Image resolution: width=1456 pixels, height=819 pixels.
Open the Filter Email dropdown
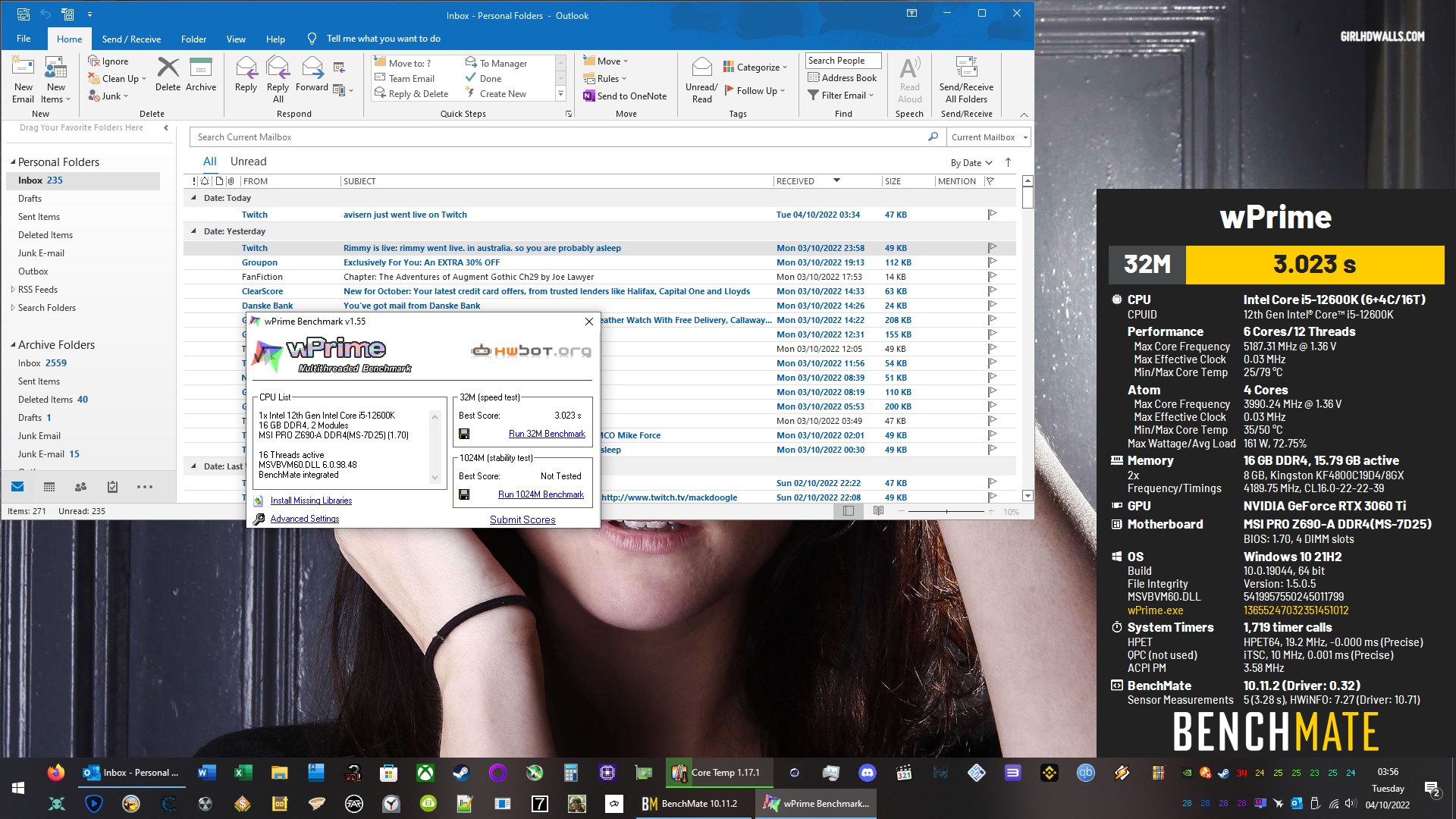tap(841, 95)
